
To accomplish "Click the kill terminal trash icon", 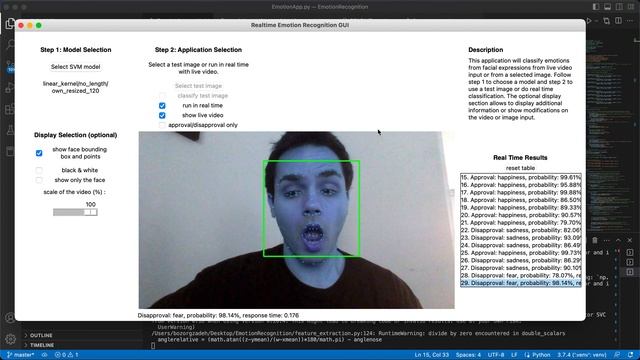I will (x=595, y=240).
